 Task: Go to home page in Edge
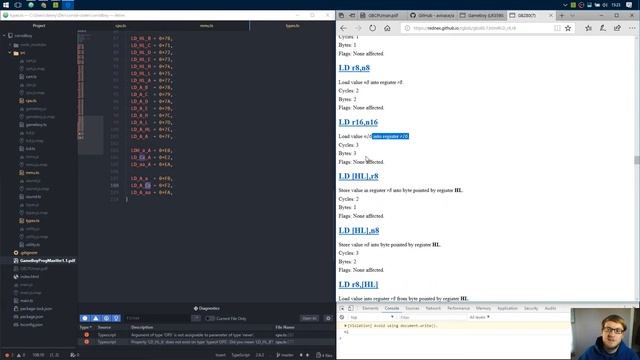coord(387,28)
